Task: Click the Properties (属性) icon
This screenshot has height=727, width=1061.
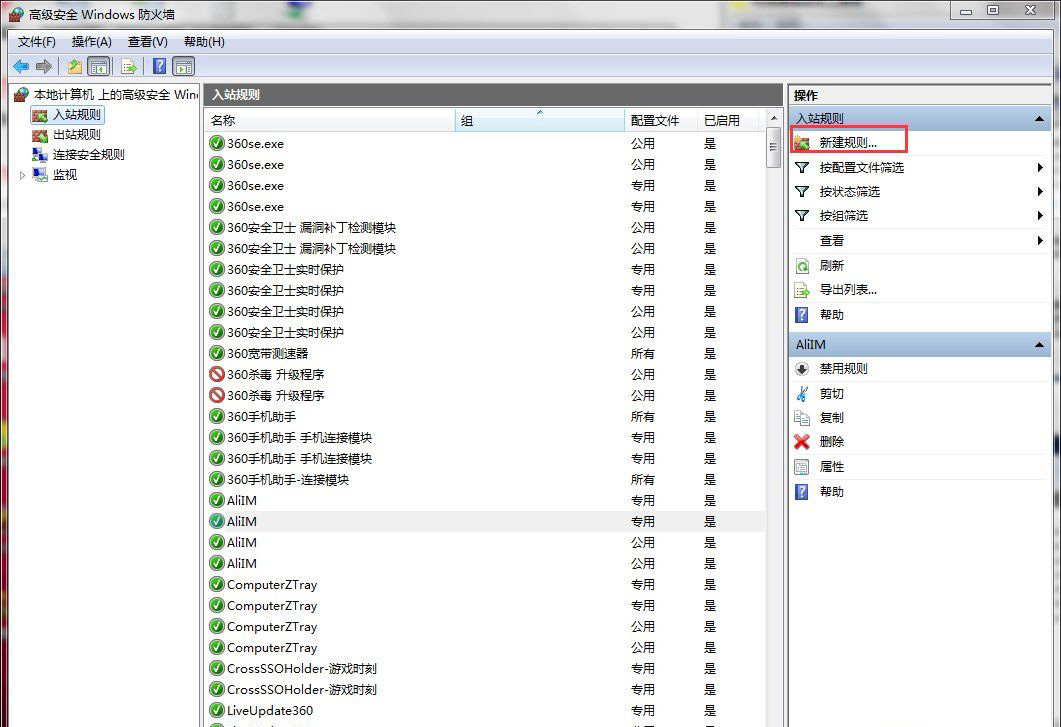Action: (x=802, y=466)
